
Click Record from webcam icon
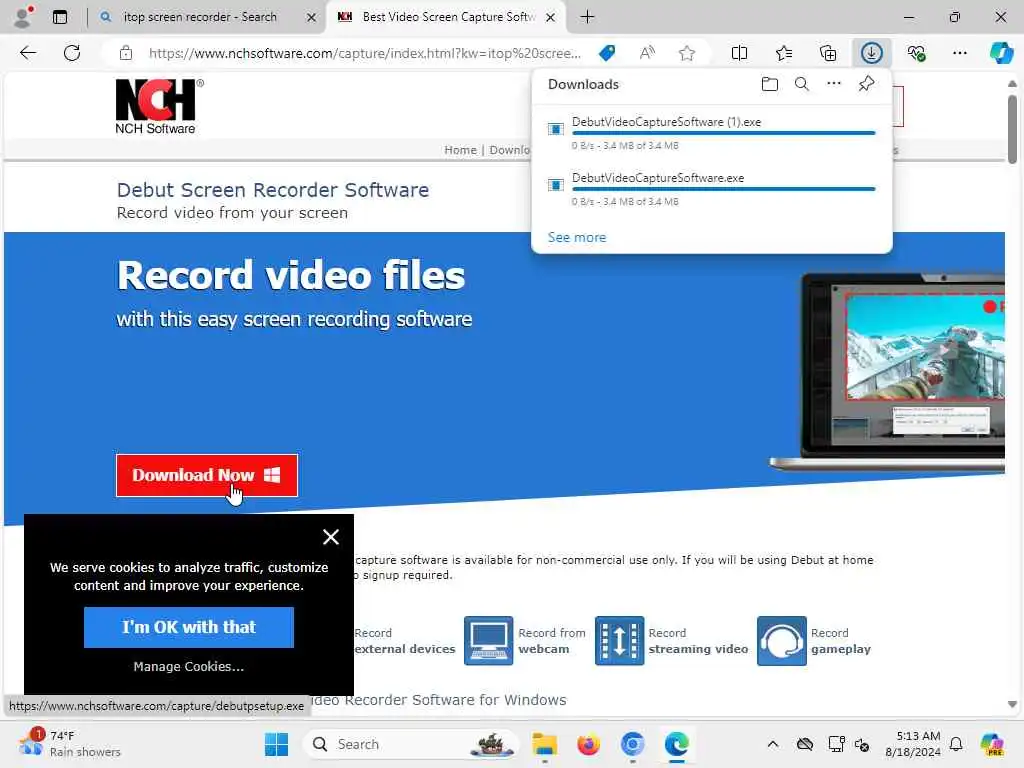tap(488, 641)
